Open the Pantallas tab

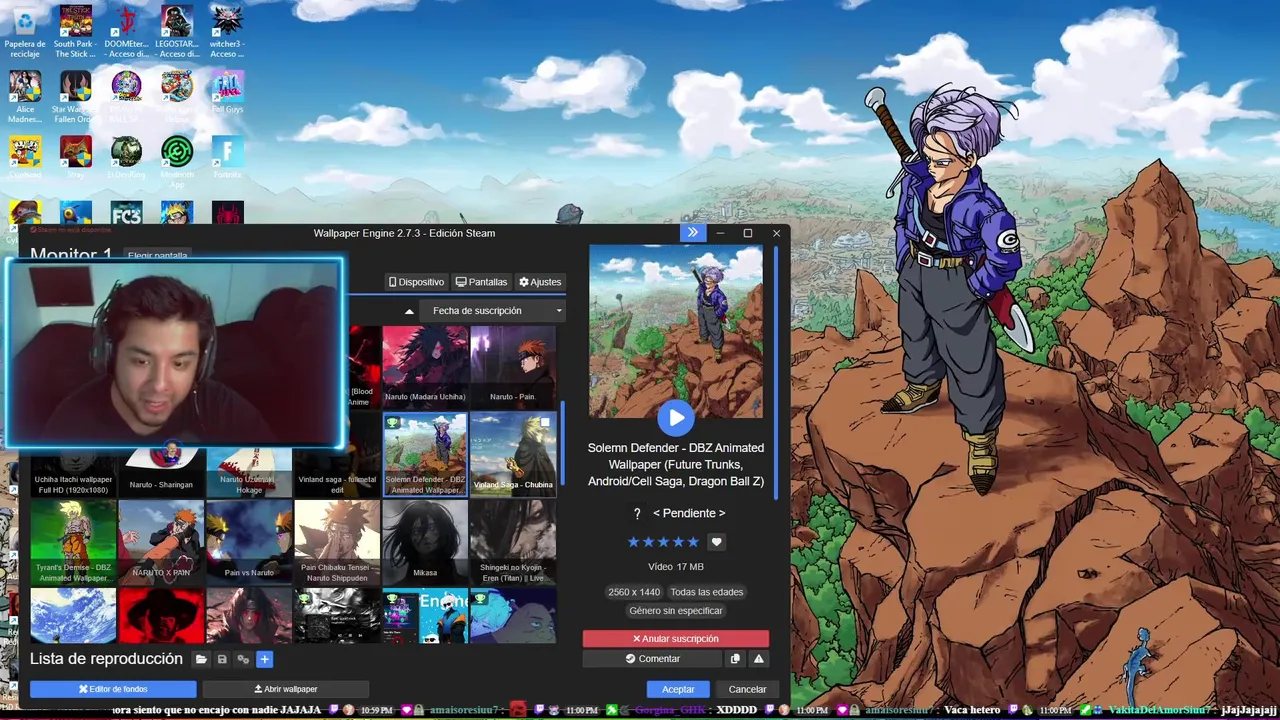click(x=481, y=282)
